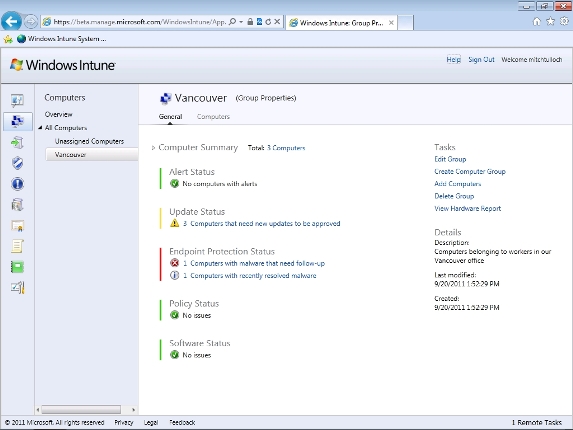Expand the Computer Summary section arrow
Image resolution: width=573 pixels, height=430 pixels.
pos(153,148)
